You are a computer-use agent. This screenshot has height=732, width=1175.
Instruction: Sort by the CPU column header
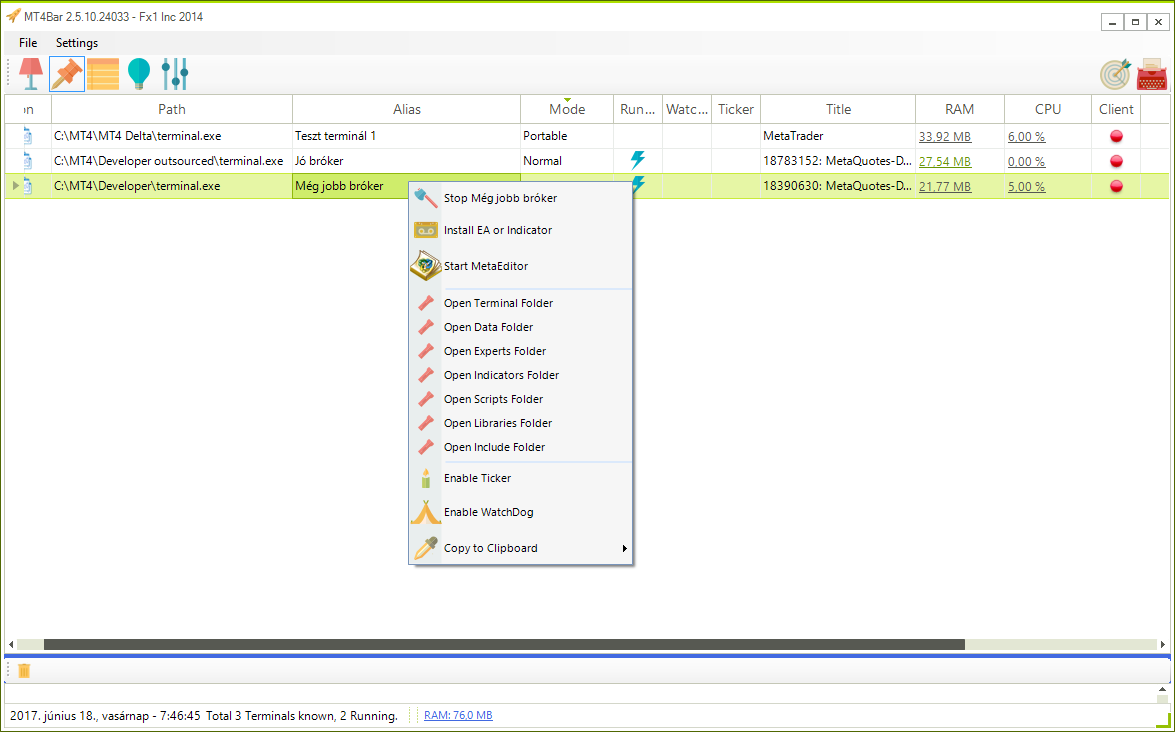[1048, 109]
